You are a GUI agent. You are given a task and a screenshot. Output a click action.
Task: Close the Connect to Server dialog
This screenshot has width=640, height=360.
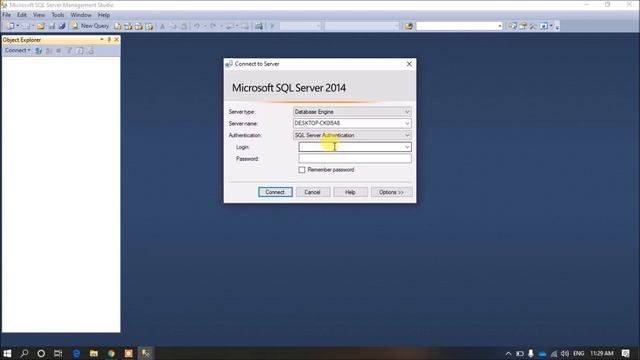point(409,64)
